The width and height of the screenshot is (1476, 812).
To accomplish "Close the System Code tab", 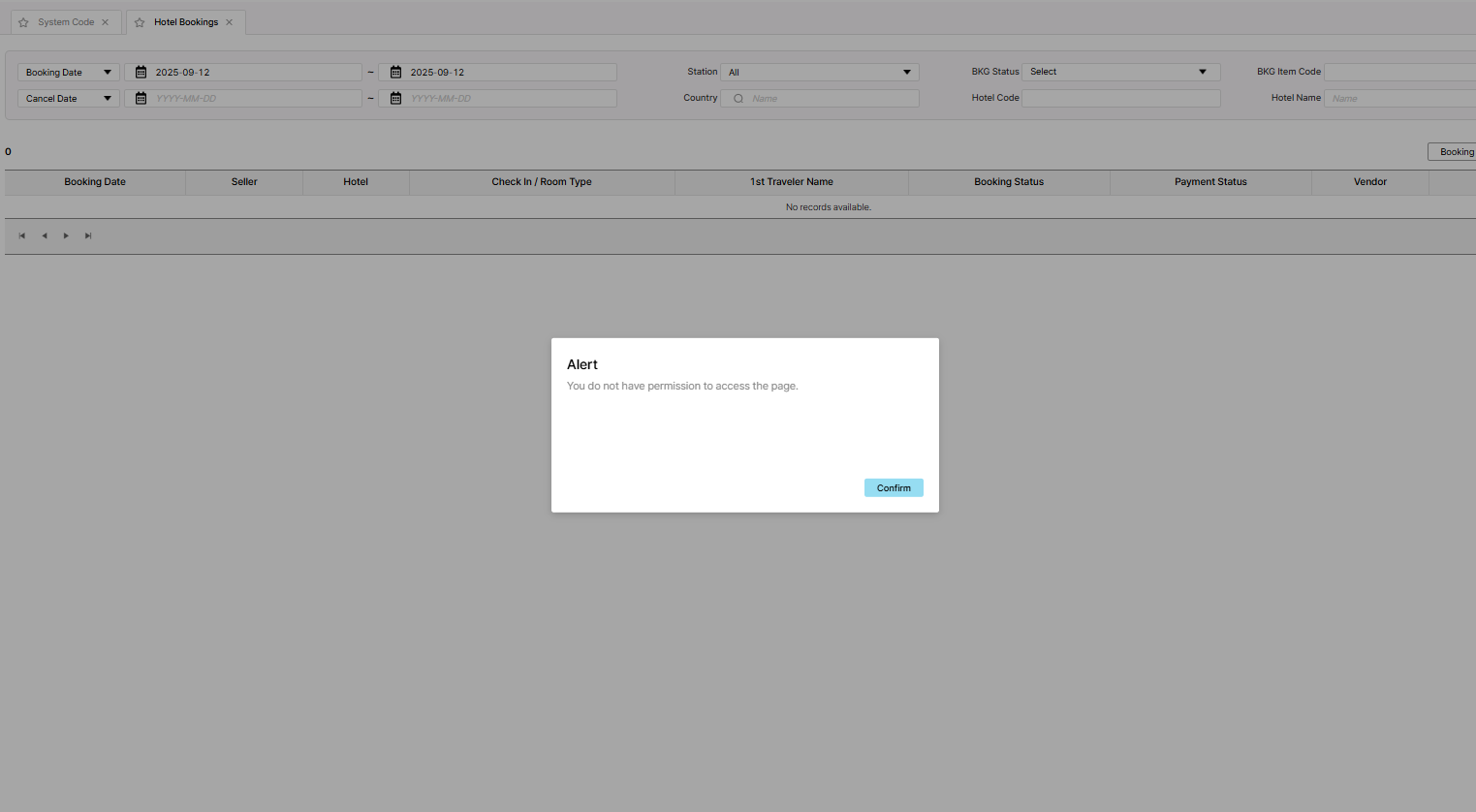I will click(106, 22).
